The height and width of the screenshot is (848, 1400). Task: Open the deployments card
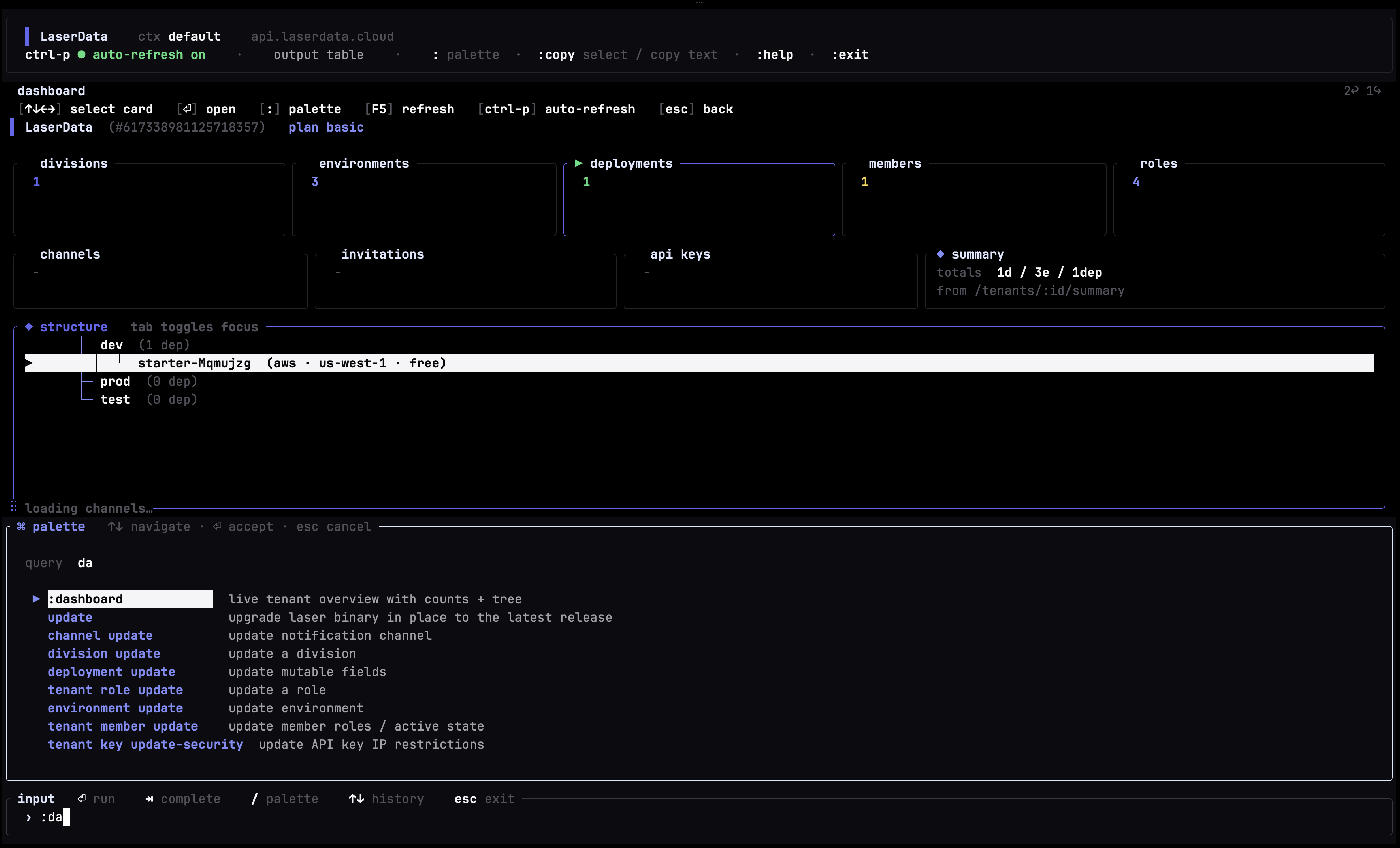pos(699,199)
